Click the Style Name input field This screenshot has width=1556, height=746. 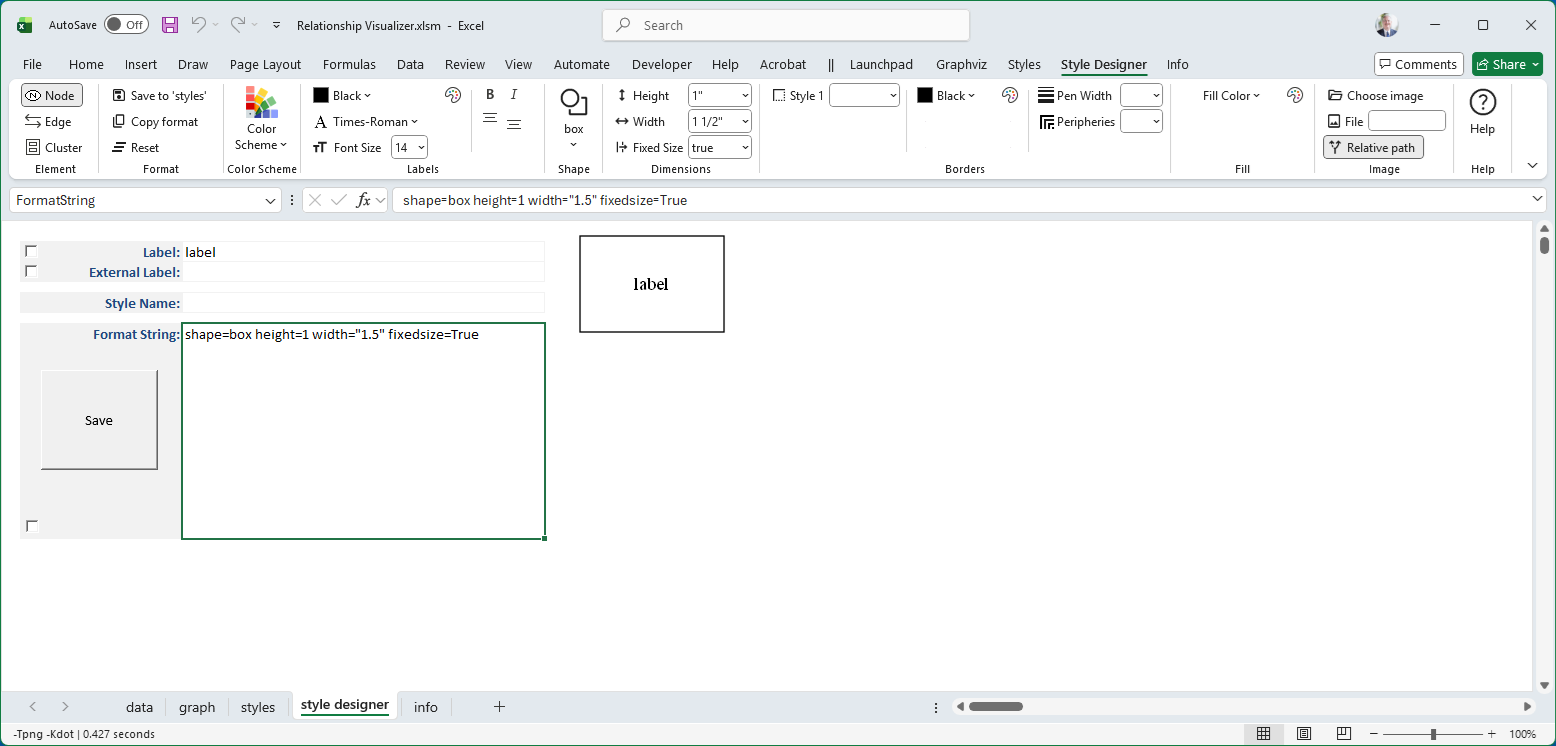tap(363, 303)
